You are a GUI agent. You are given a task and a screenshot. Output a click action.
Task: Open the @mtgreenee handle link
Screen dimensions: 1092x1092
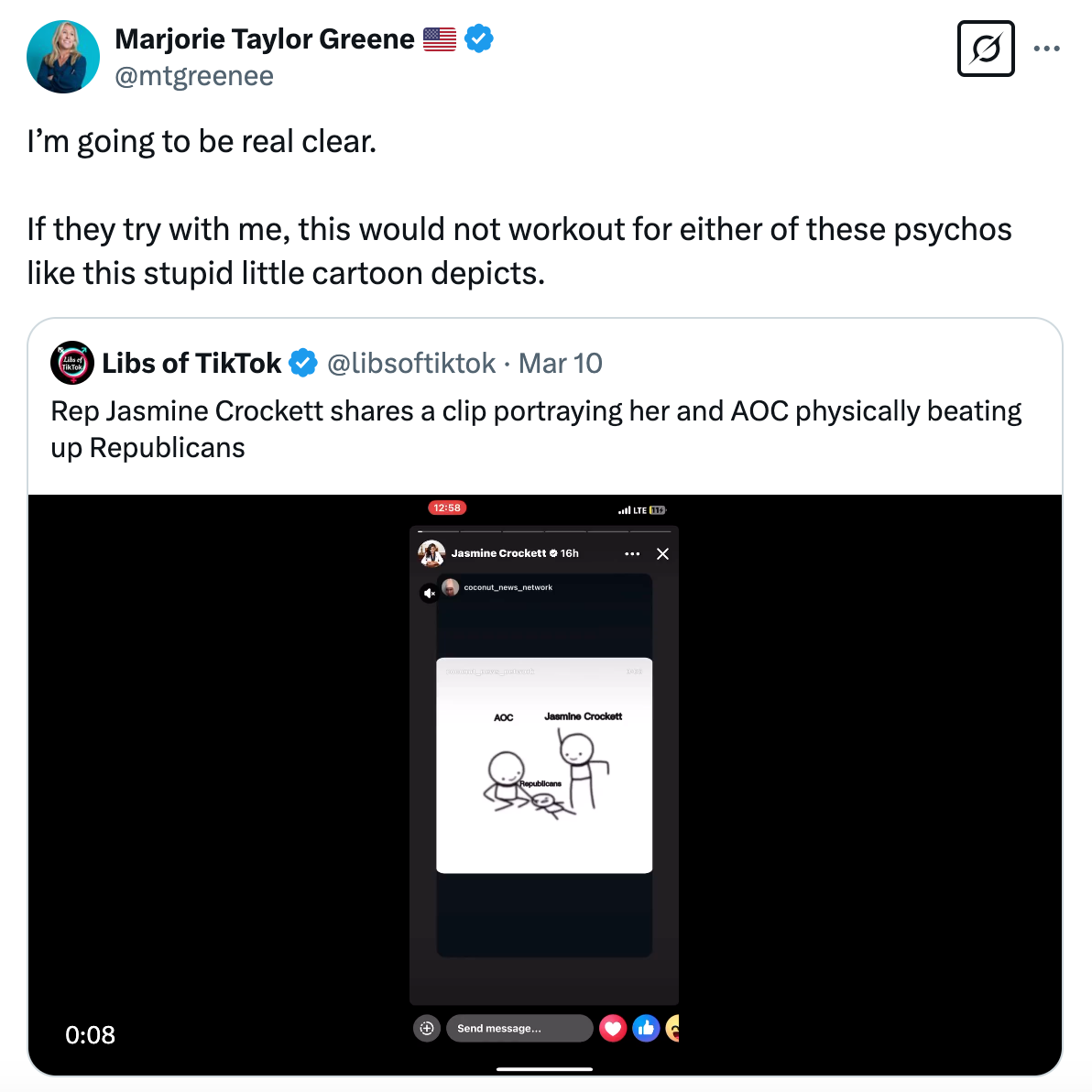point(194,76)
